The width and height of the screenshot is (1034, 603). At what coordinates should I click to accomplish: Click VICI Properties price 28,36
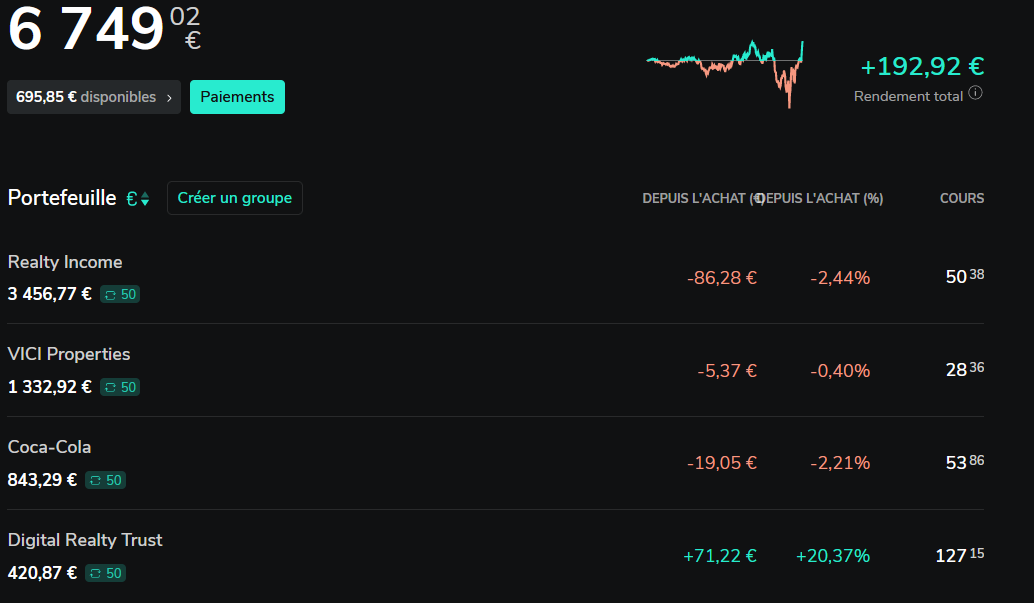965,369
